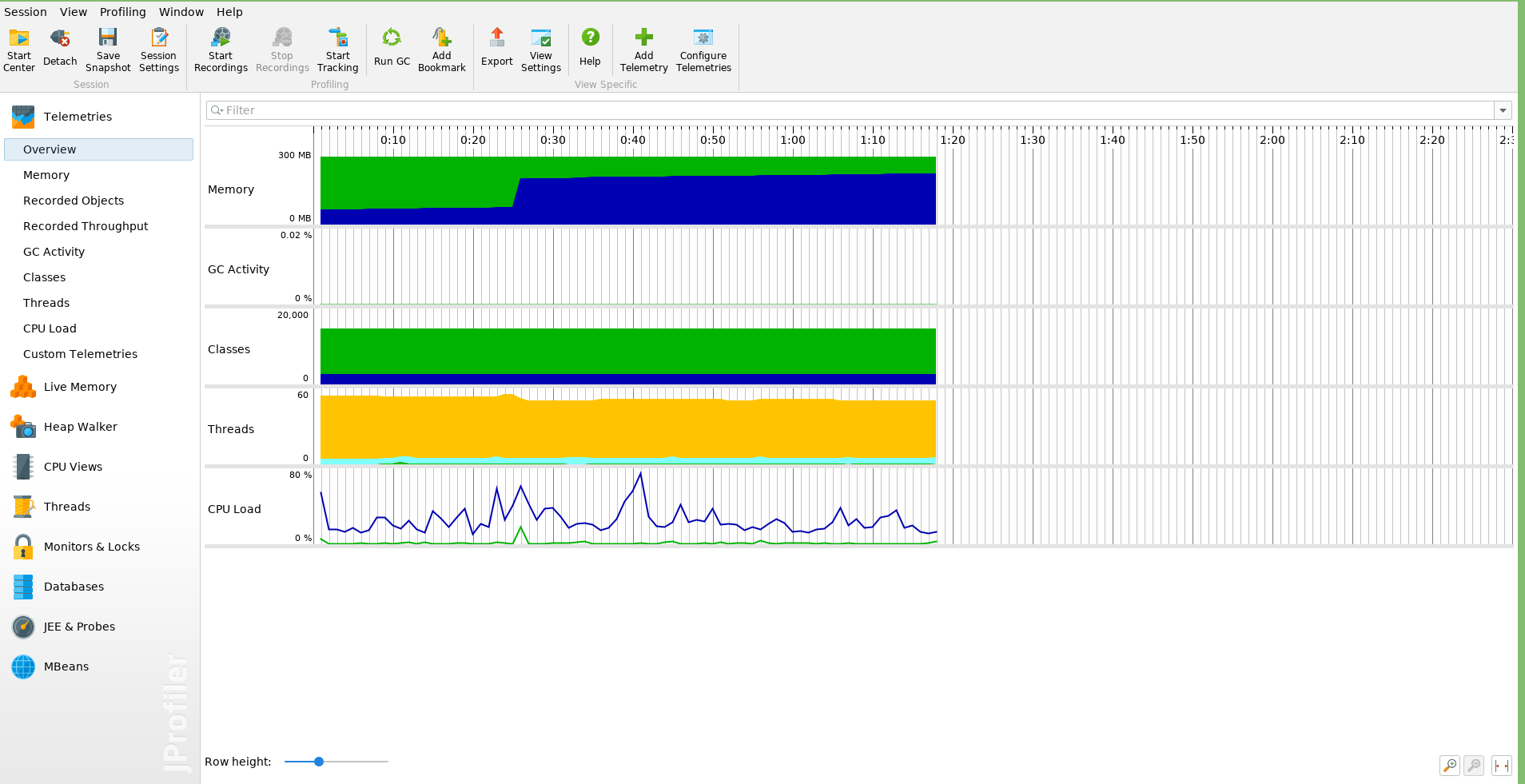The width and height of the screenshot is (1525, 784).
Task: Click into the Filter text field
Action: (850, 110)
